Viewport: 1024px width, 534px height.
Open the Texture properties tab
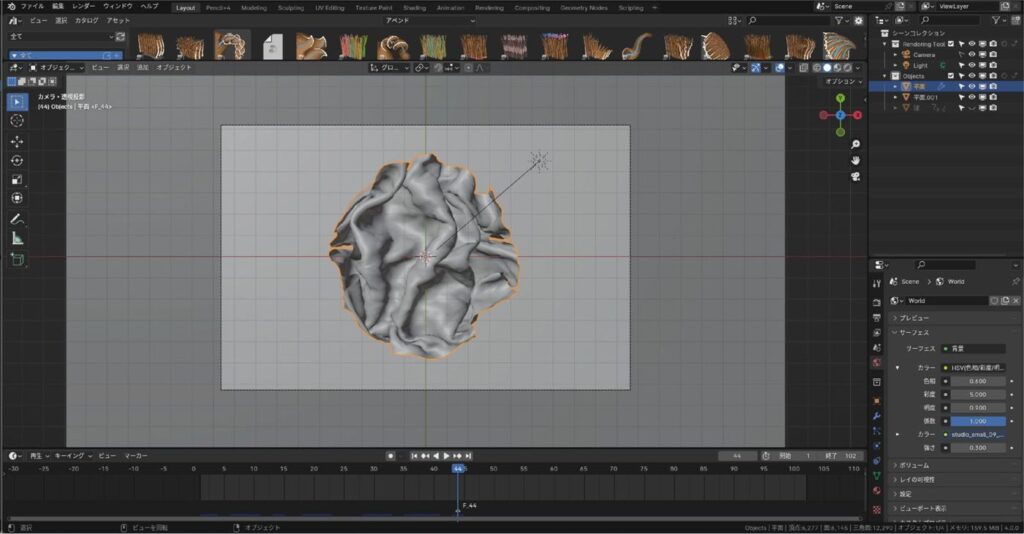876,509
